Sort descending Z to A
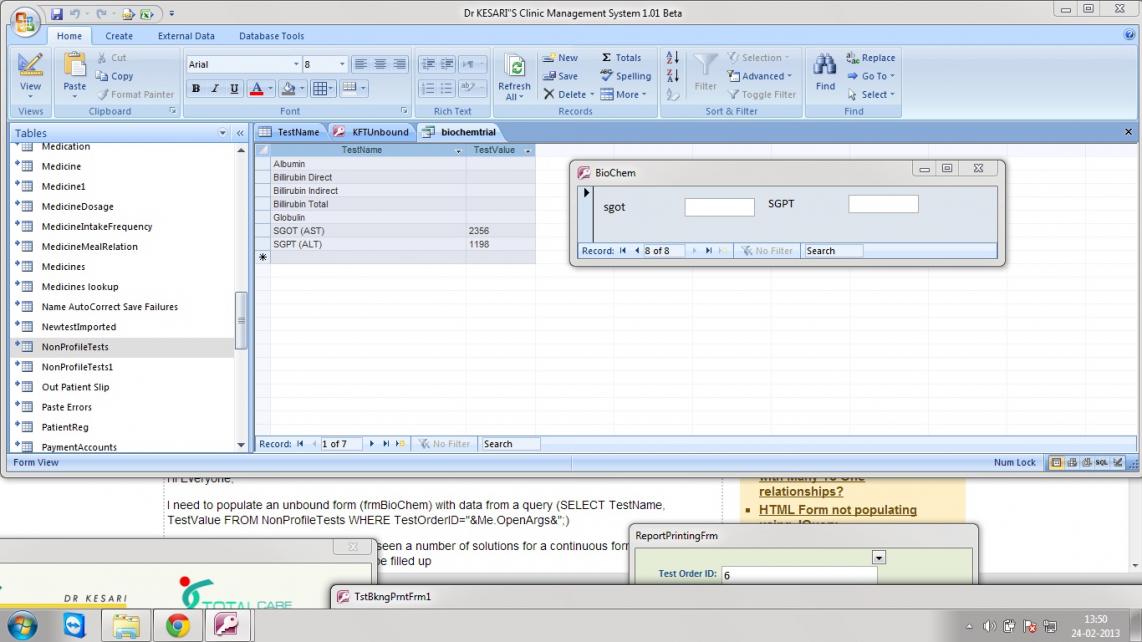1142x642 pixels. [x=672, y=76]
